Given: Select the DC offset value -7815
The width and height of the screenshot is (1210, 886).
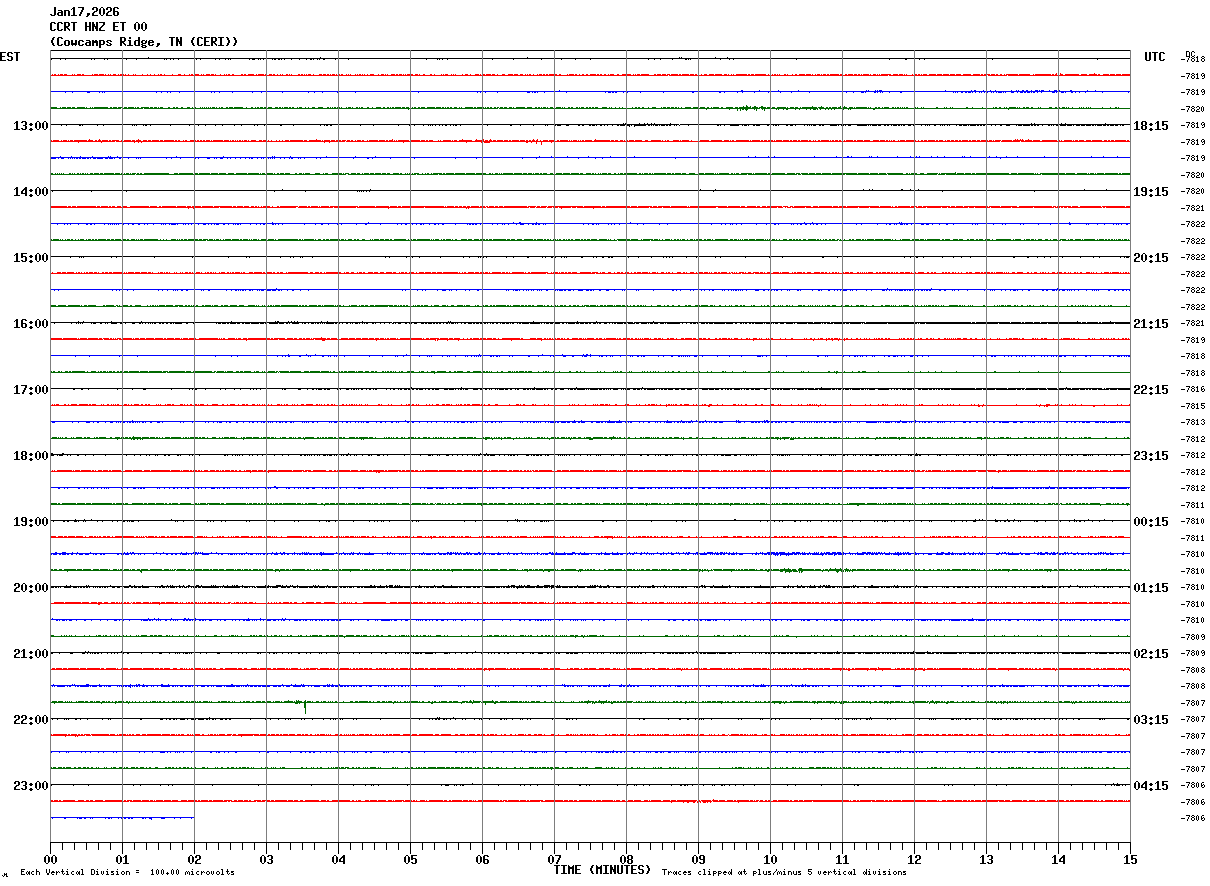Looking at the screenshot, I should [1193, 406].
